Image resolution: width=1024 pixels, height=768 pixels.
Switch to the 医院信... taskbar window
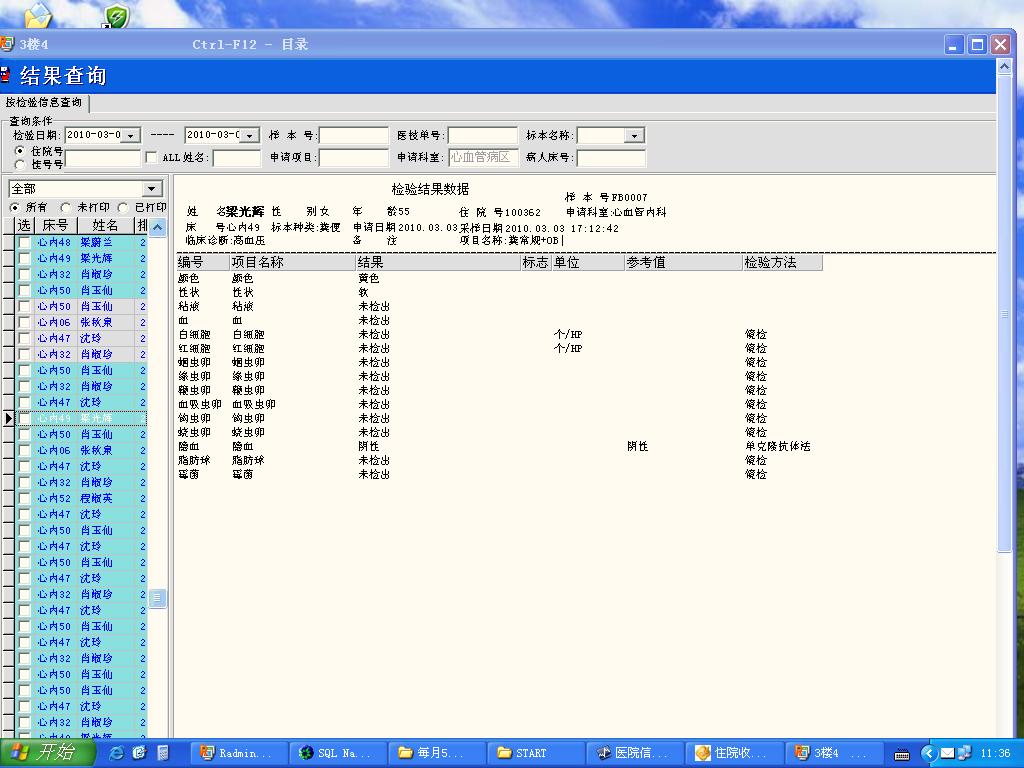point(637,753)
